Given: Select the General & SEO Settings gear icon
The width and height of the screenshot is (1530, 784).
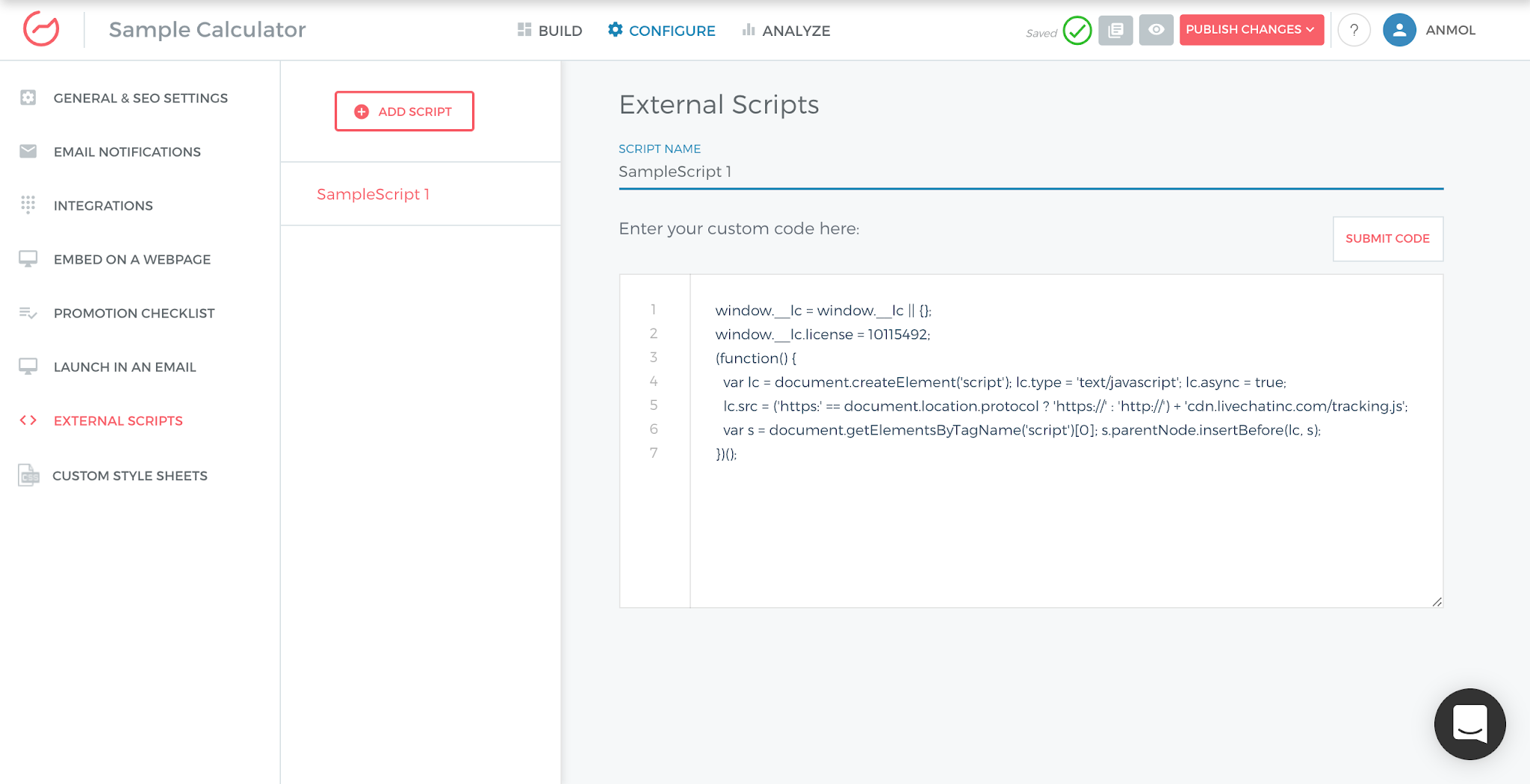Looking at the screenshot, I should (x=28, y=98).
